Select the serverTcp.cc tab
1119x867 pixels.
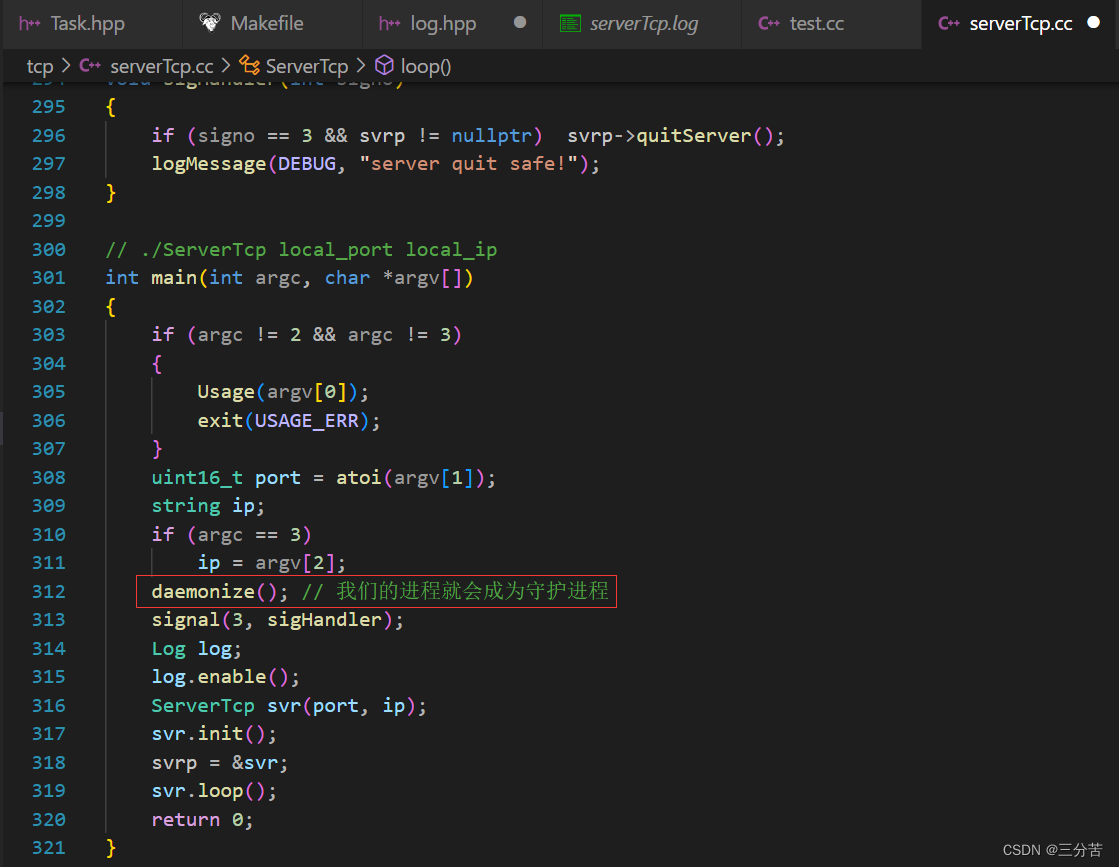[x=1020, y=24]
